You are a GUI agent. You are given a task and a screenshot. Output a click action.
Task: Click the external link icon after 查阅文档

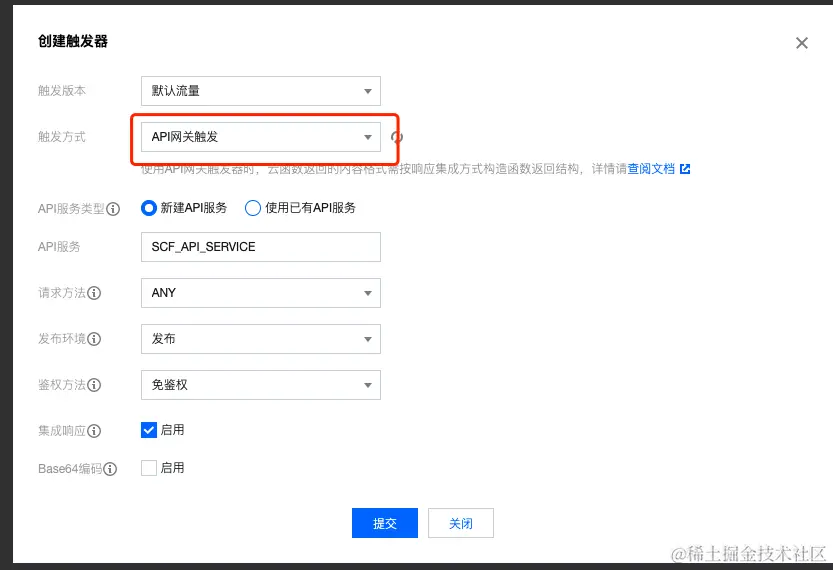pos(685,169)
